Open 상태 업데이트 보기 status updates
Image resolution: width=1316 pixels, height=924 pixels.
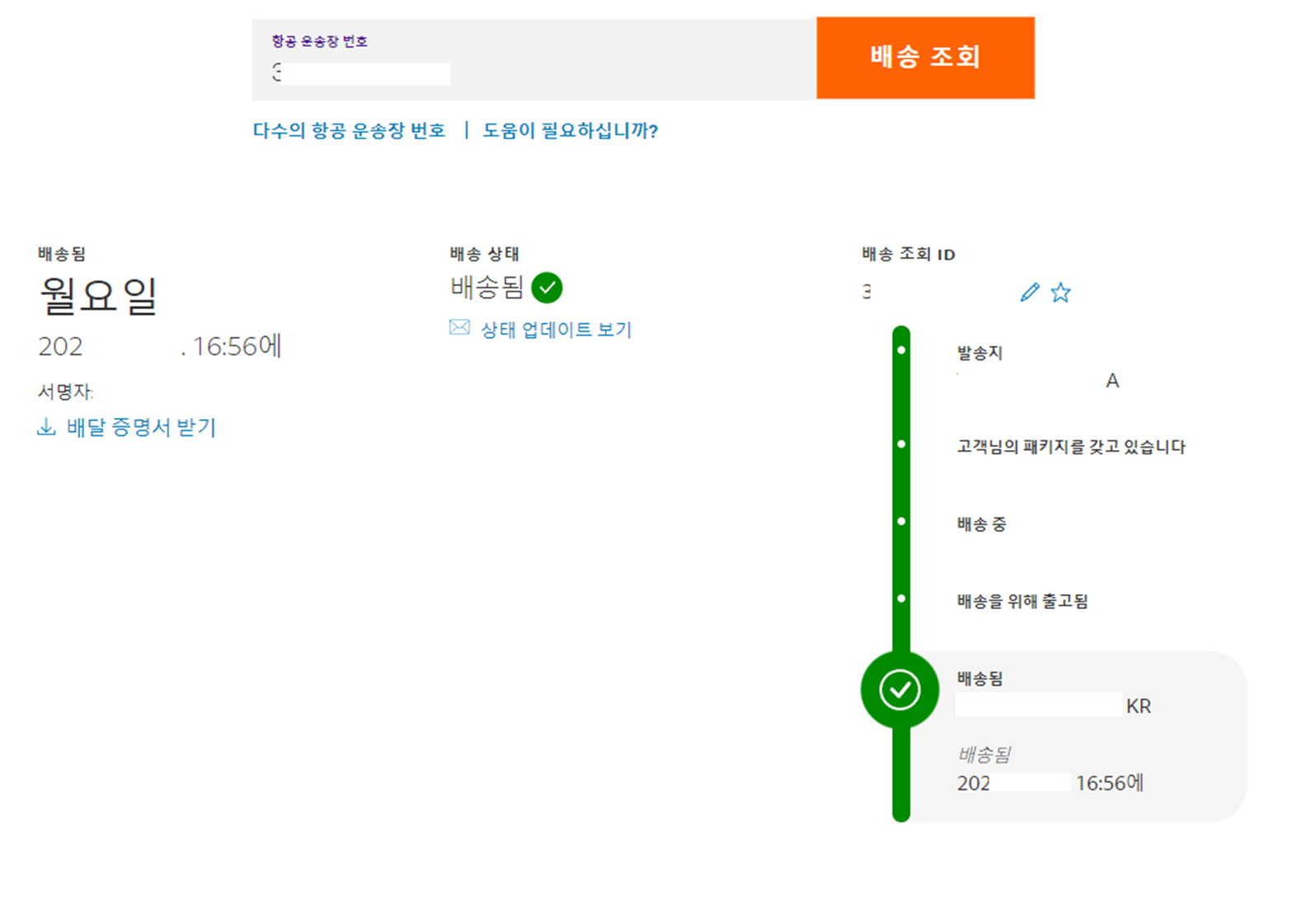pyautogui.click(x=554, y=329)
